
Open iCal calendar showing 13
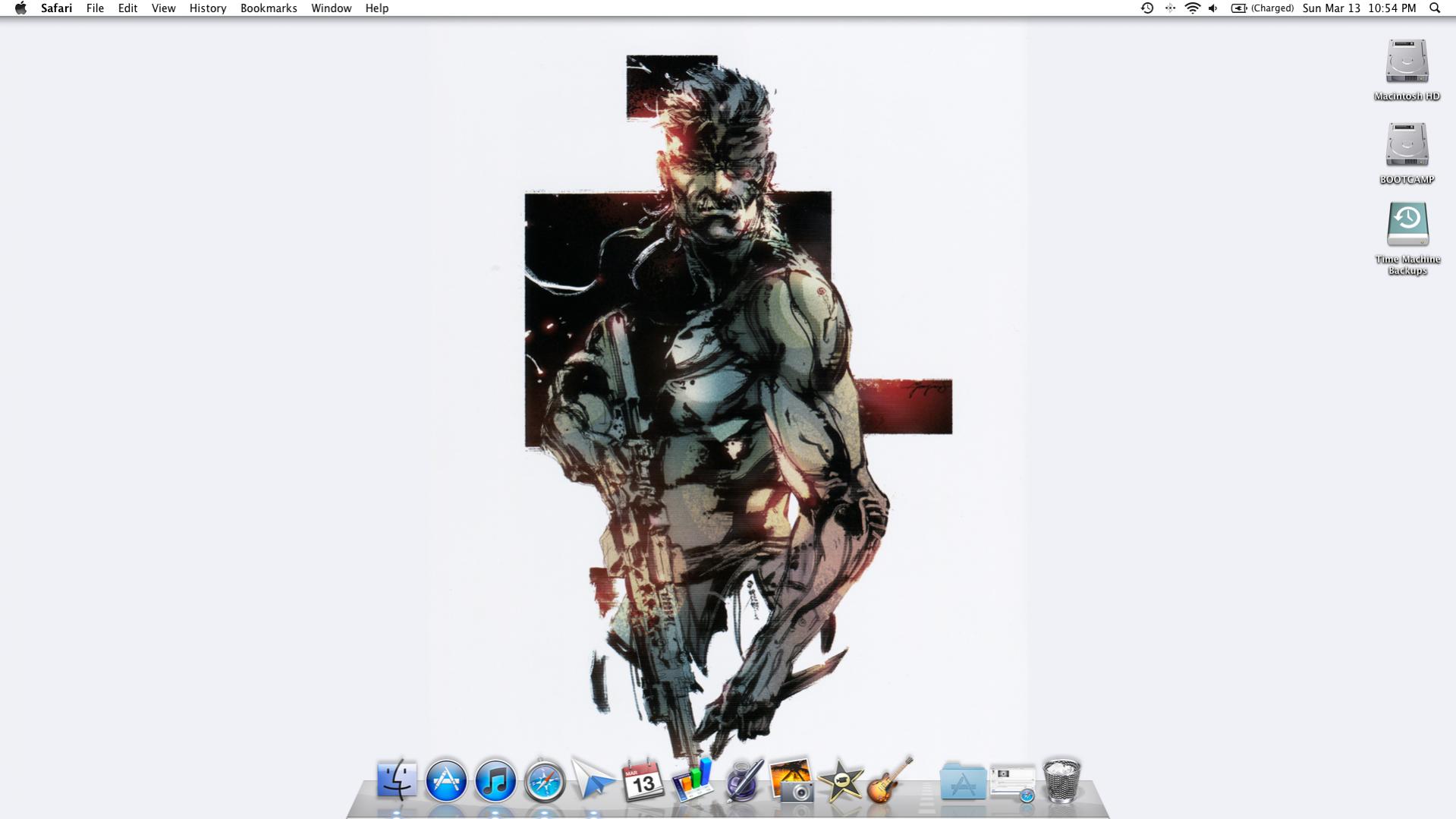643,780
